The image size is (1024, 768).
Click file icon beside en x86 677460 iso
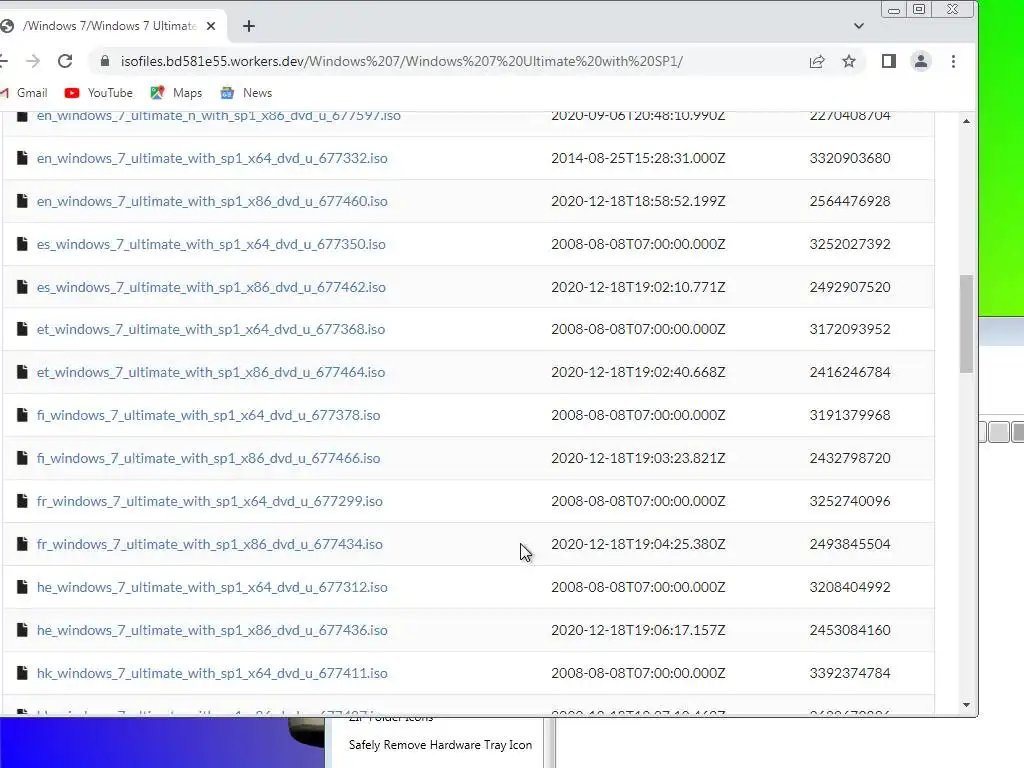pos(22,201)
